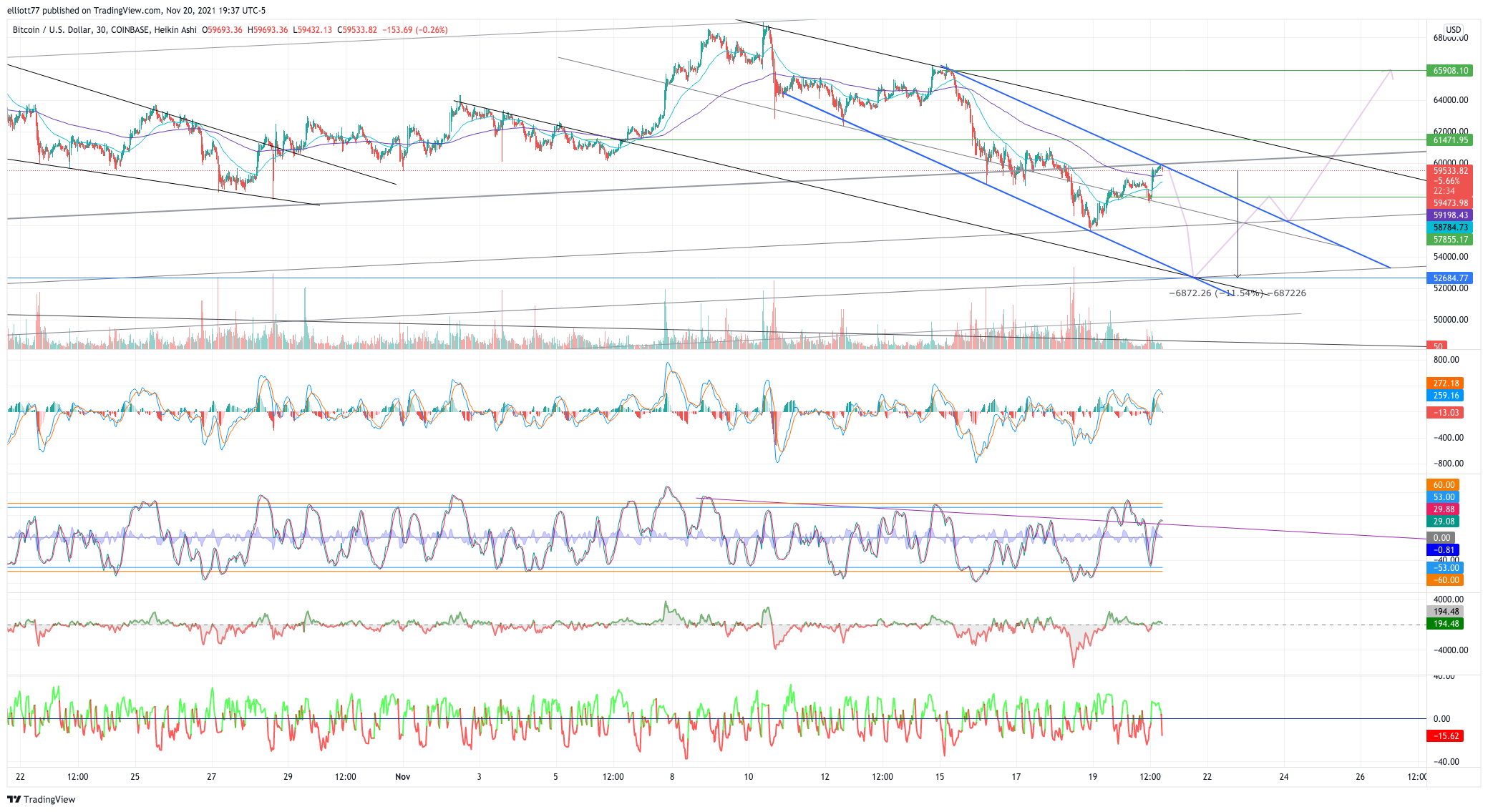The width and height of the screenshot is (1488, 812).
Task: Click the close value C59533.82
Action: (x=356, y=30)
